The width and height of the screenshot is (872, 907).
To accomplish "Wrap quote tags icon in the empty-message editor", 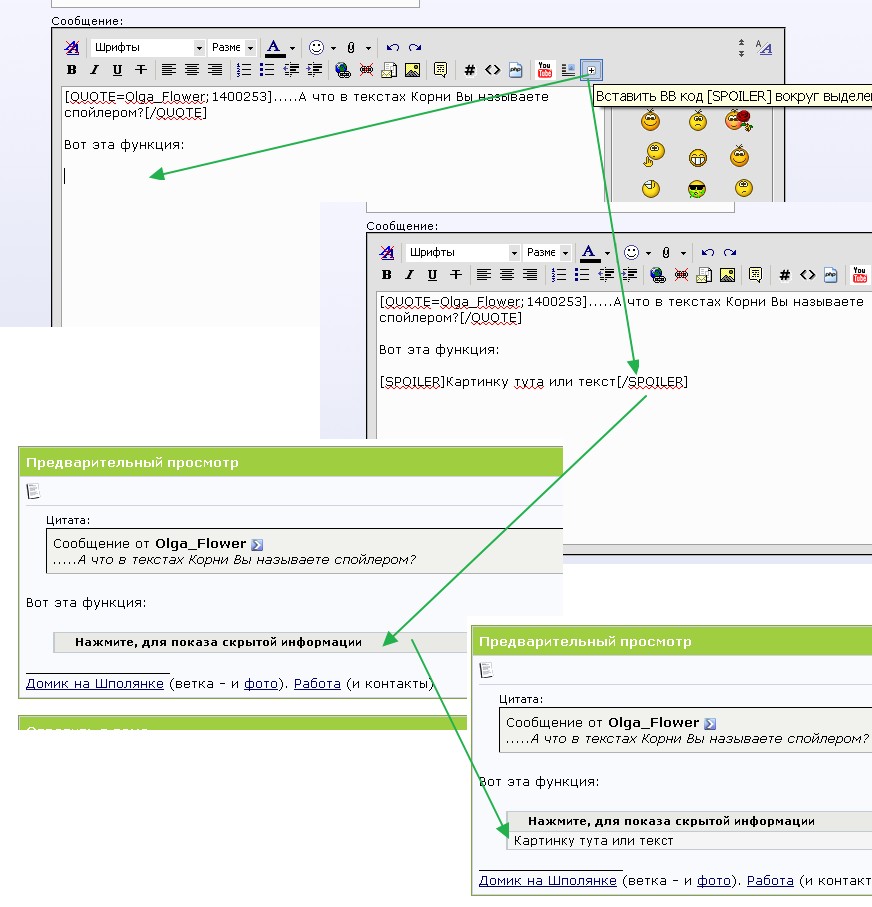I will pyautogui.click(x=440, y=70).
